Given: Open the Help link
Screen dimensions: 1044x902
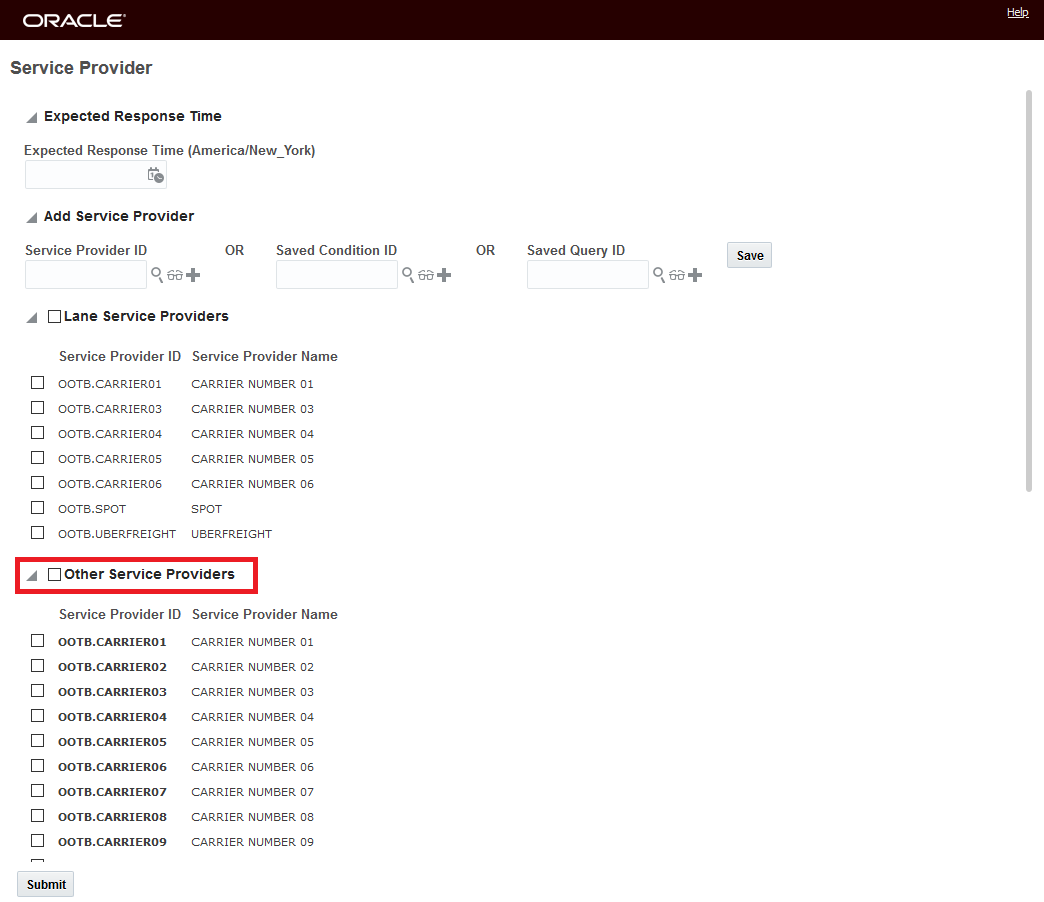Looking at the screenshot, I should coord(1017,12).
